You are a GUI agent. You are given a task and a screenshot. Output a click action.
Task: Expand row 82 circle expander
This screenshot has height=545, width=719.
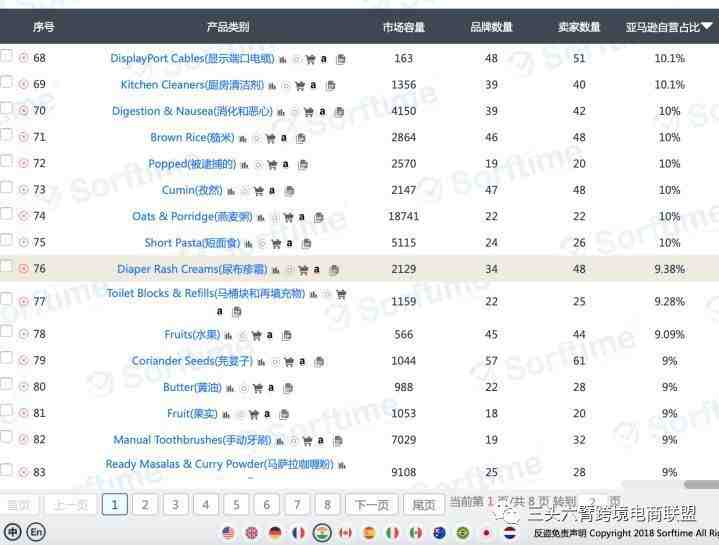(x=23, y=440)
